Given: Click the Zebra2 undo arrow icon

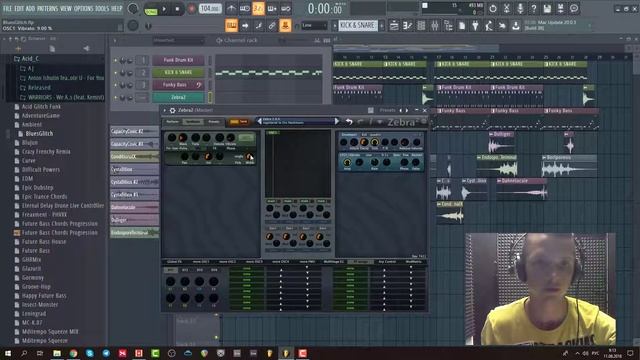Looking at the screenshot, I should coord(349,122).
